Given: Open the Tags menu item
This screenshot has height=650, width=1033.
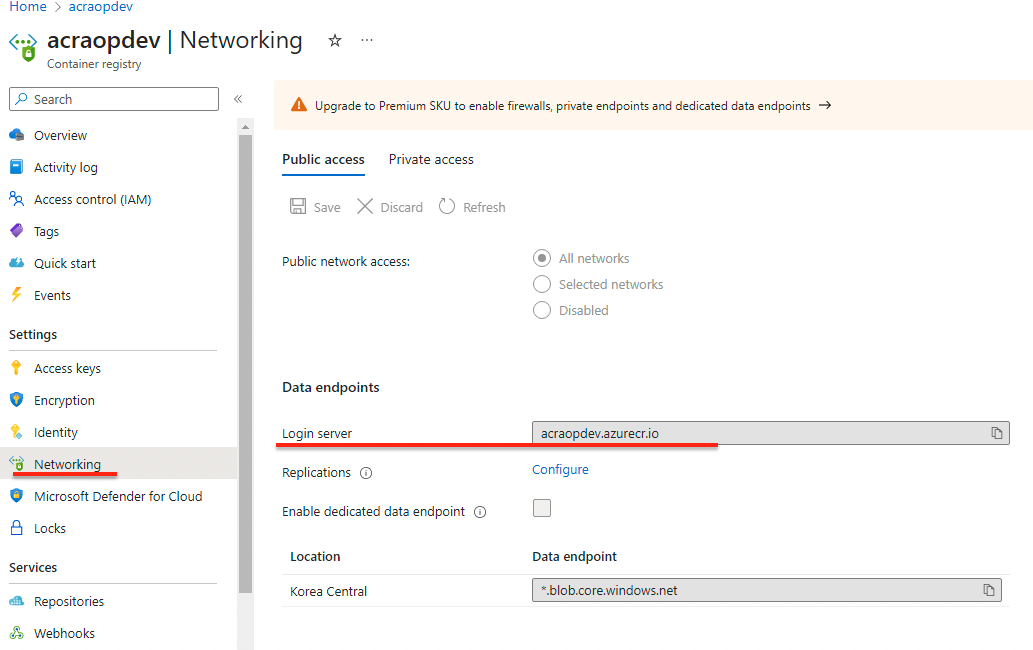Looking at the screenshot, I should 47,231.
